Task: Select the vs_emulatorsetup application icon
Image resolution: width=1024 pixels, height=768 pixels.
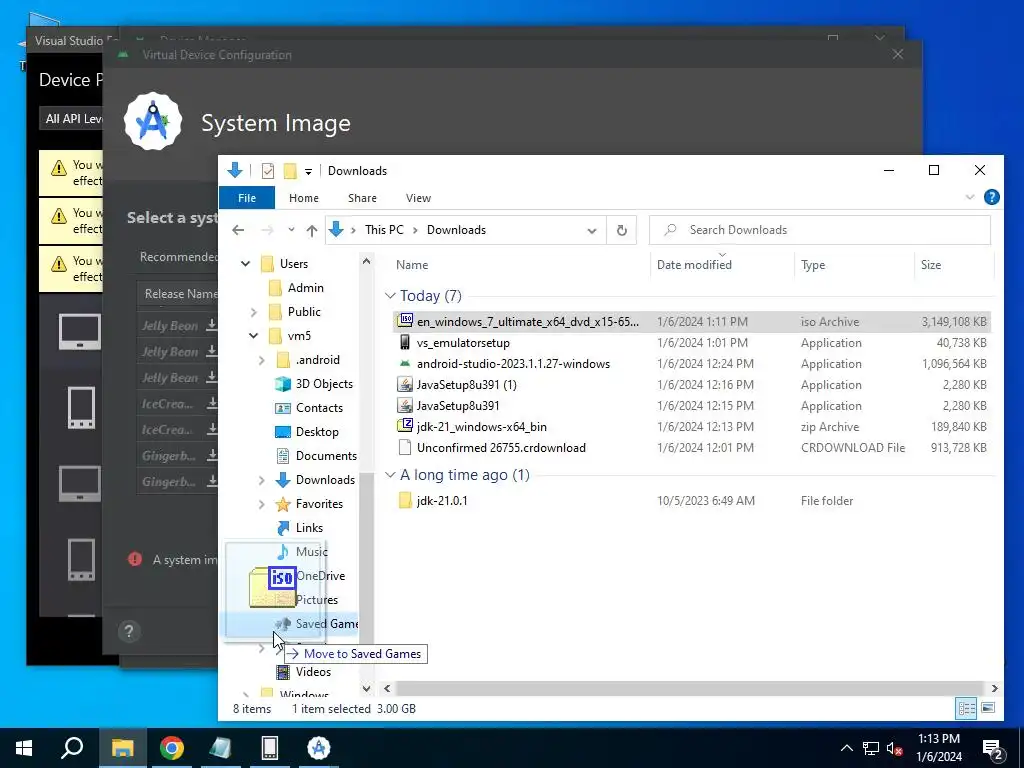Action: tap(405, 342)
